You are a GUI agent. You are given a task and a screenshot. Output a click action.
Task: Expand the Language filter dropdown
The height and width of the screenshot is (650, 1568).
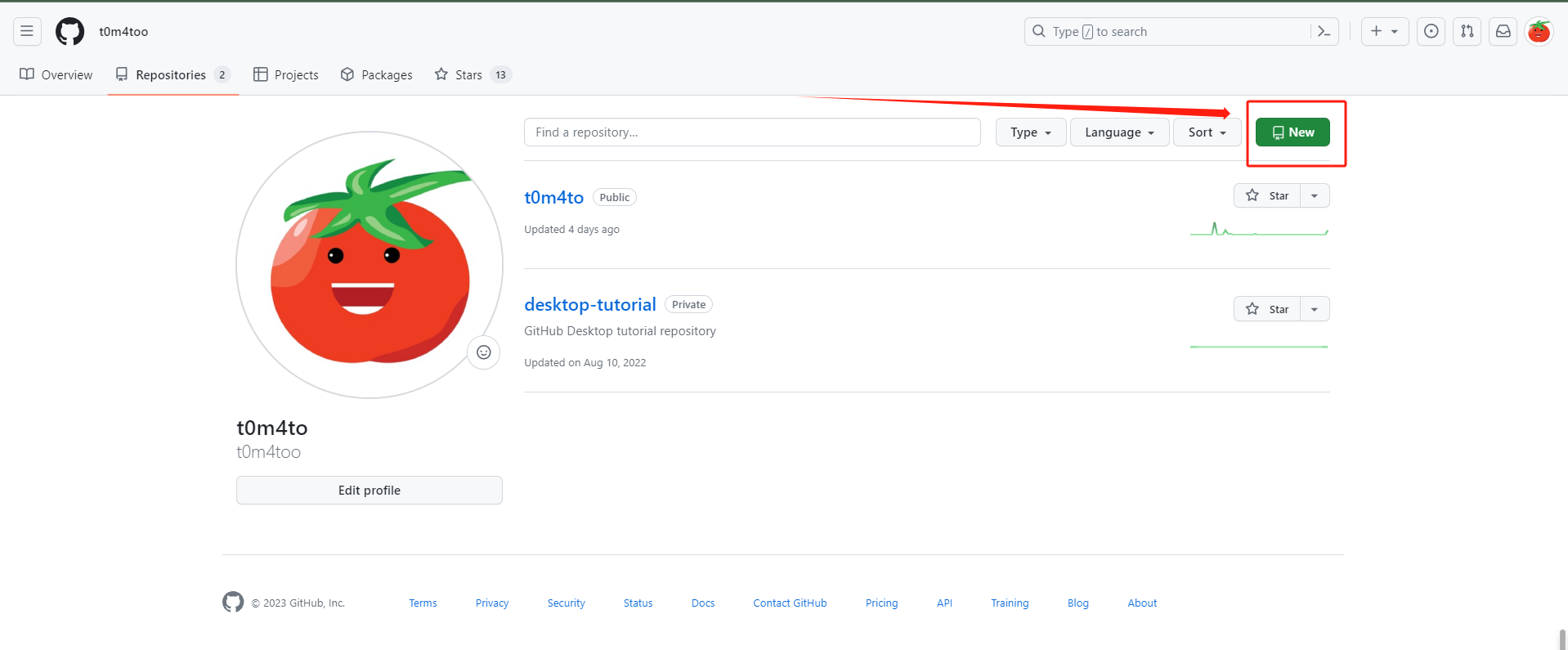click(1119, 132)
